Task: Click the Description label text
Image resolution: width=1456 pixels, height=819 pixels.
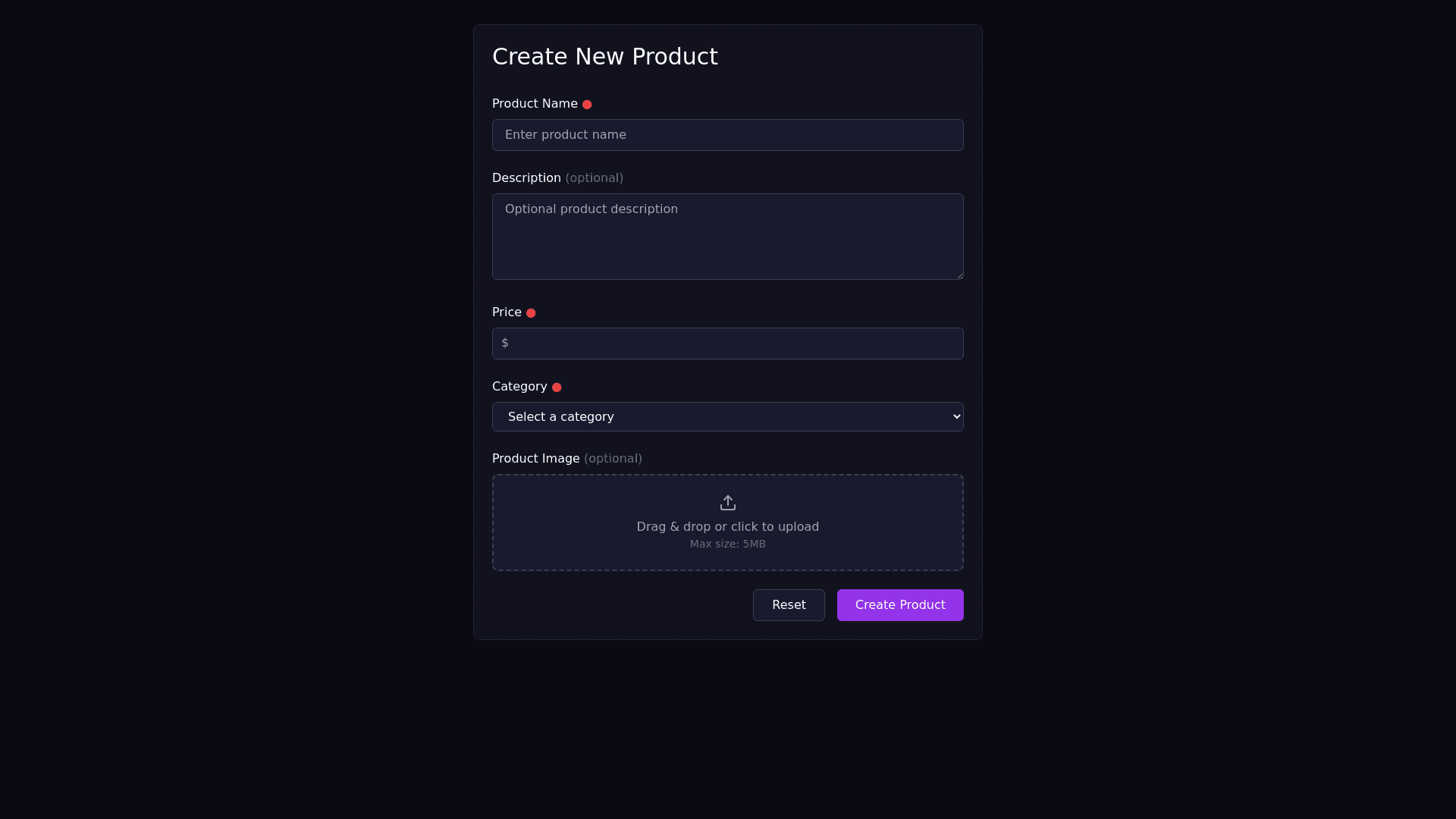Action: pos(526,178)
